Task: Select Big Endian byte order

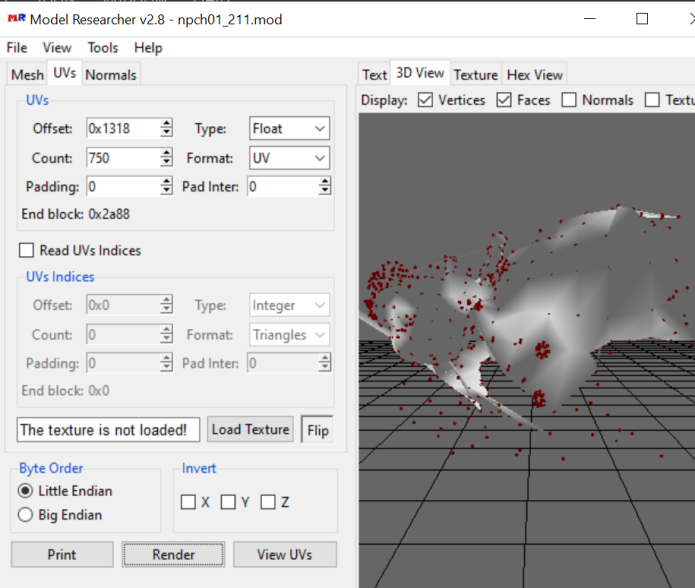Action: click(26, 515)
